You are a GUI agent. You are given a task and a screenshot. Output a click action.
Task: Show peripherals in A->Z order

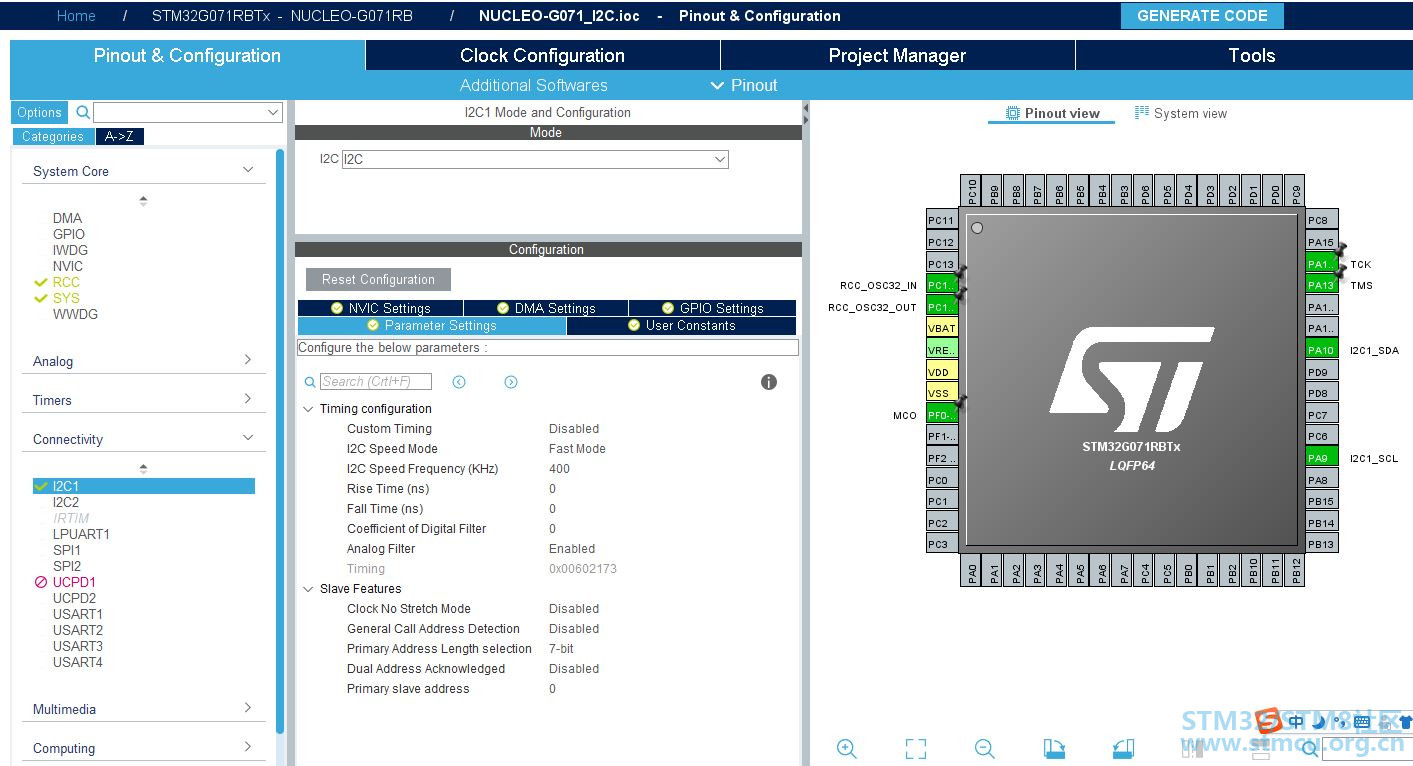coord(120,137)
